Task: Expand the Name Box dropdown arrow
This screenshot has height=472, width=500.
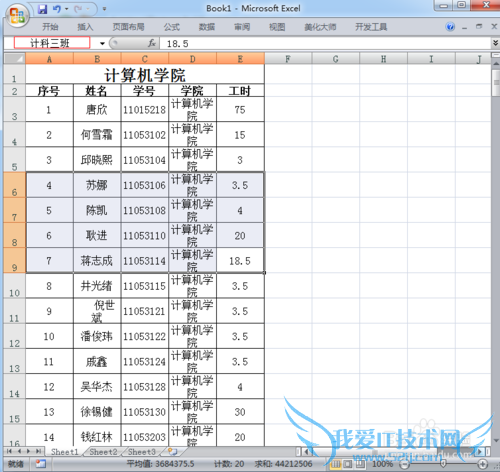Action: 102,43
